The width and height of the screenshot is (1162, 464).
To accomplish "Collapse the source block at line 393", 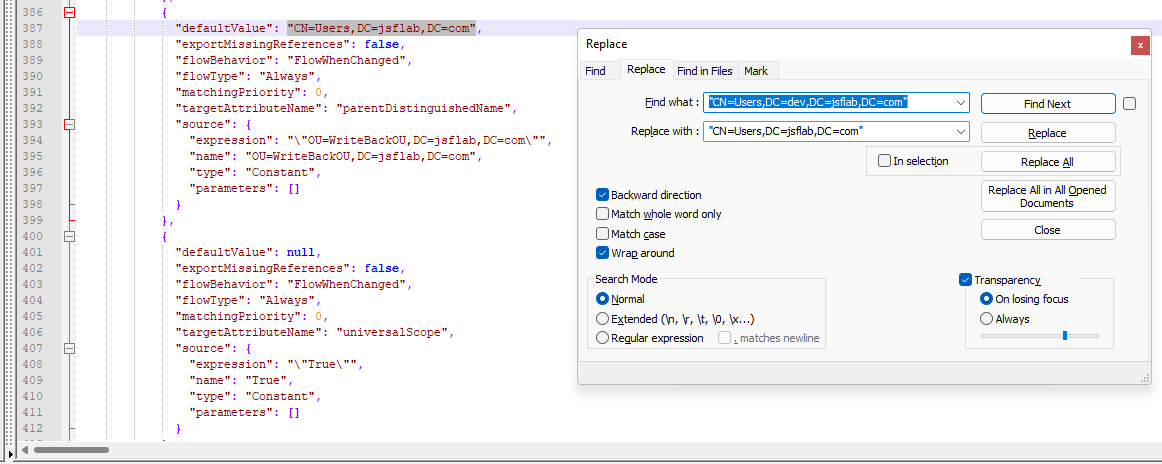I will (x=70, y=125).
